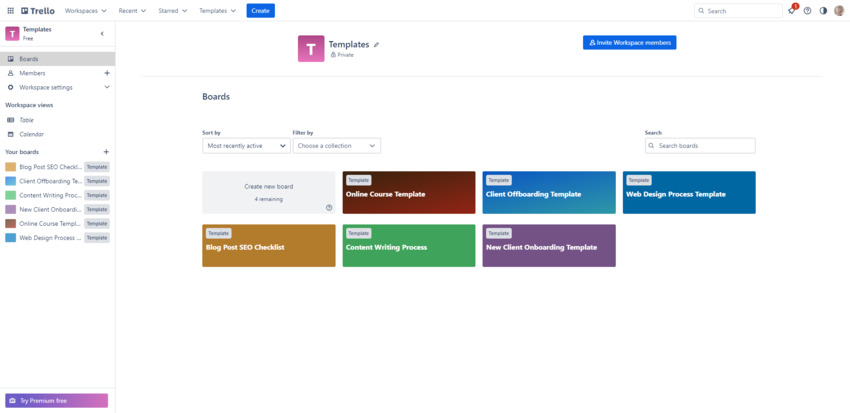The width and height of the screenshot is (850, 413).
Task: Open the Choose a collection filter dropdown
Action: click(x=337, y=146)
